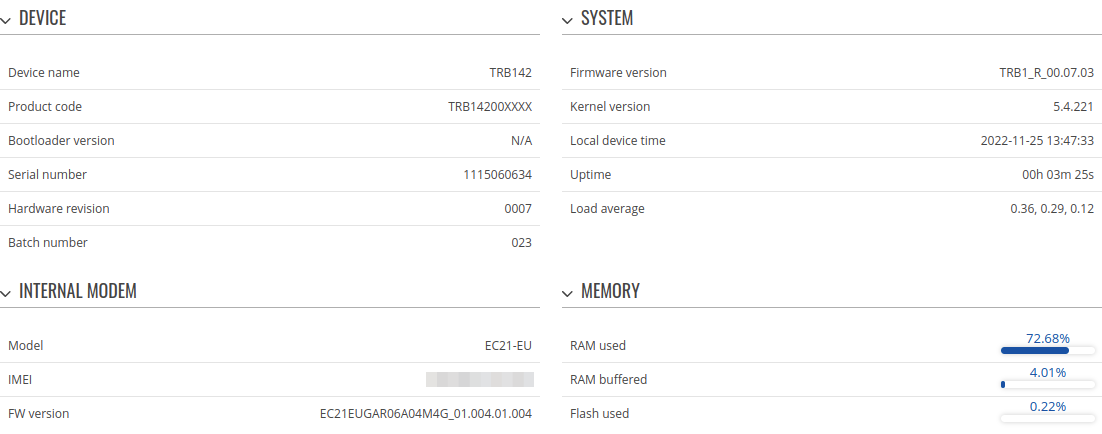
Task: Click the MEMORY section heading
Action: [x=610, y=292]
